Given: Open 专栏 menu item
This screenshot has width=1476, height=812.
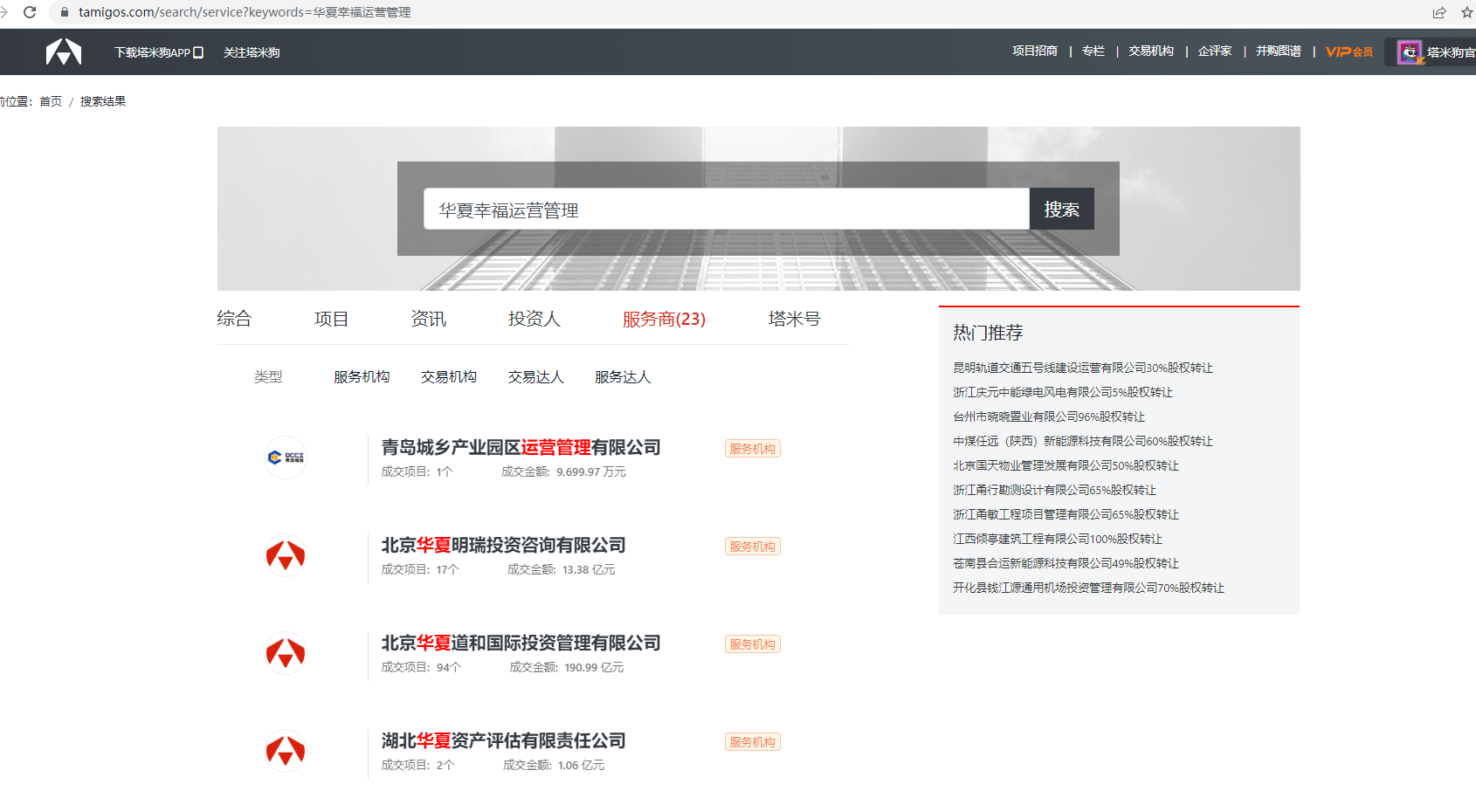Looking at the screenshot, I should 1093,52.
